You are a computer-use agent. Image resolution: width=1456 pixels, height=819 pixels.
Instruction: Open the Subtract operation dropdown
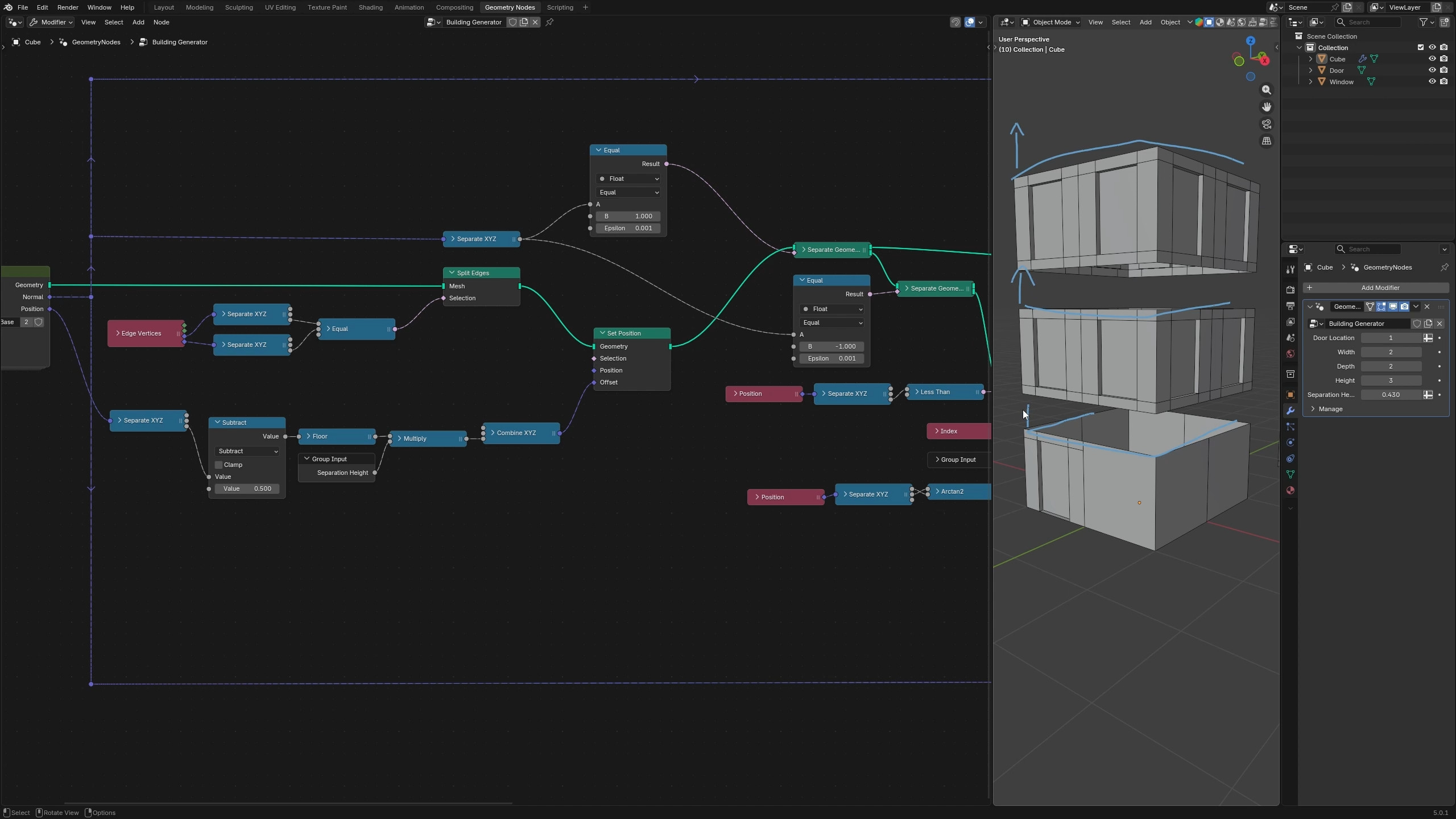coord(247,451)
